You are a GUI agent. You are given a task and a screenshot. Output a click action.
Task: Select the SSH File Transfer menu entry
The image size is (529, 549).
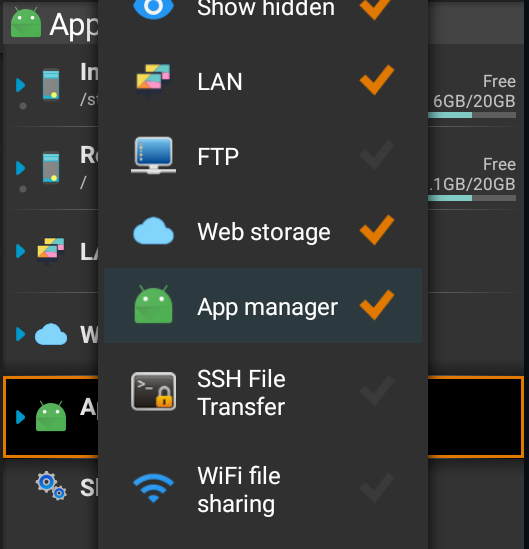(263, 392)
